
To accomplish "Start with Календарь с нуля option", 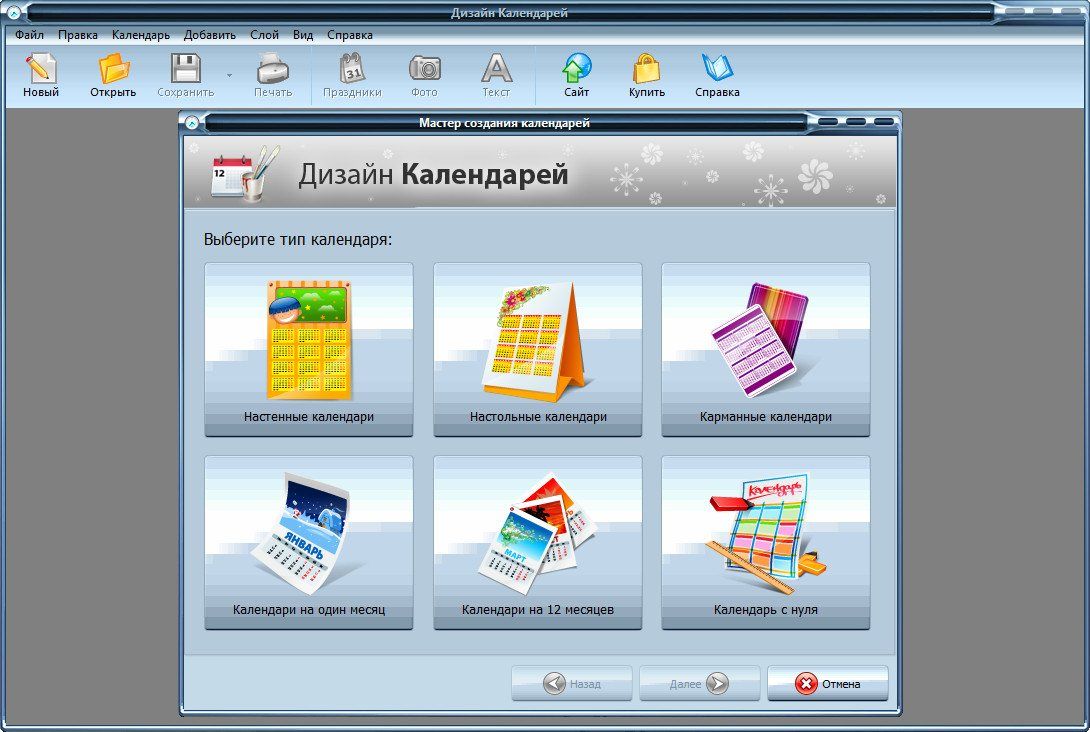I will [766, 542].
